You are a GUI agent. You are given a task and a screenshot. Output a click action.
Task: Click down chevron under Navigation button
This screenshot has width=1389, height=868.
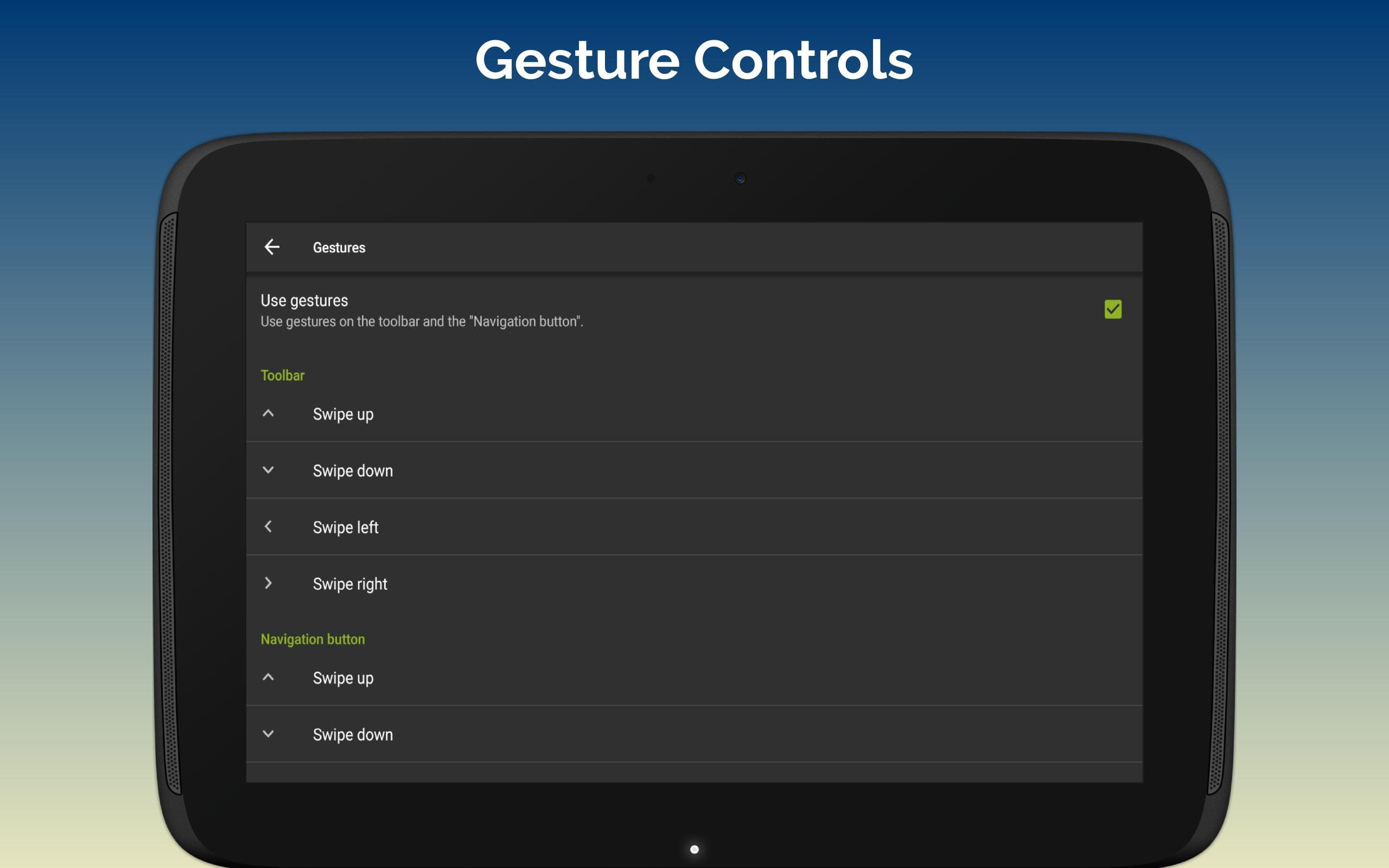click(268, 733)
